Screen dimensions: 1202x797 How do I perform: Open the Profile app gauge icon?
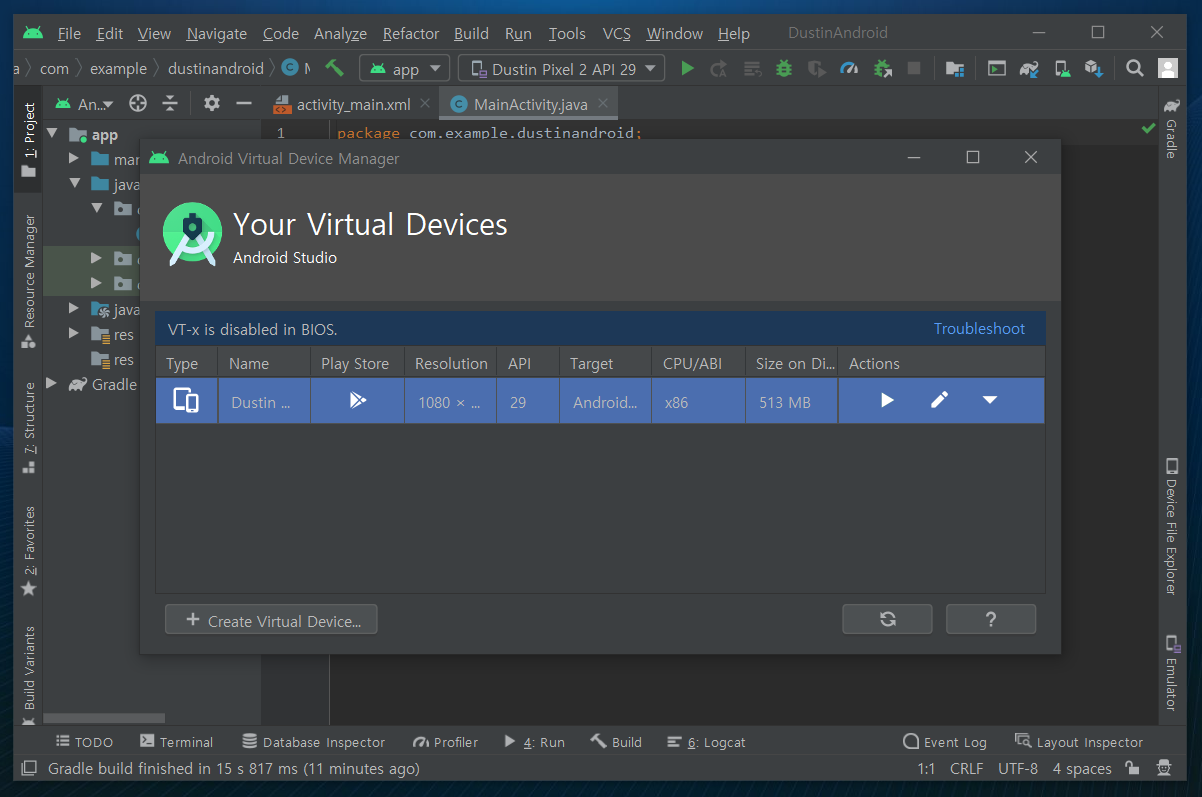click(849, 69)
